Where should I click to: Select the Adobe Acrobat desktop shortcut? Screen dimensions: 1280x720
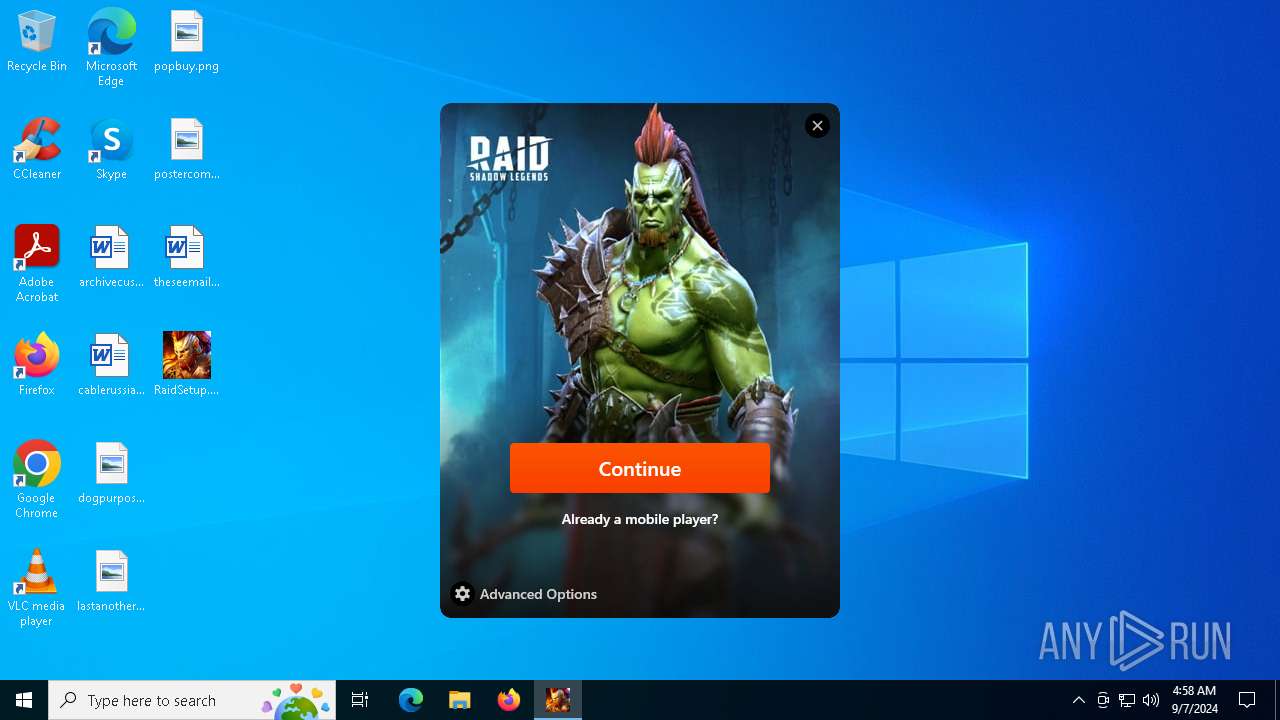pyautogui.click(x=37, y=264)
